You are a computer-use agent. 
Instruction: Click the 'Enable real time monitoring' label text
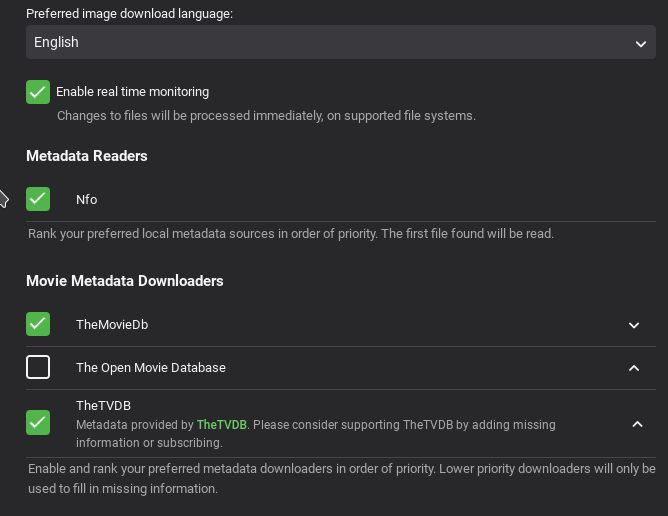(132, 92)
